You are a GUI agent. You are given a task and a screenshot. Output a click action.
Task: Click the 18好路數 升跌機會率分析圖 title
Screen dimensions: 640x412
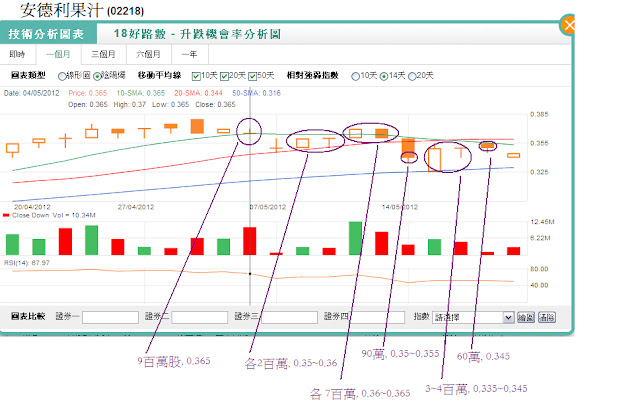point(197,34)
